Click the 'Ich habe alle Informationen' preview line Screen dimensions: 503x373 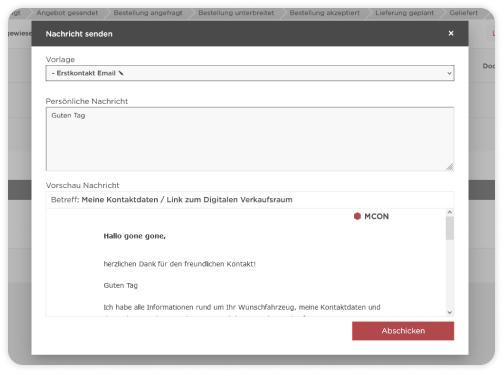click(x=242, y=307)
